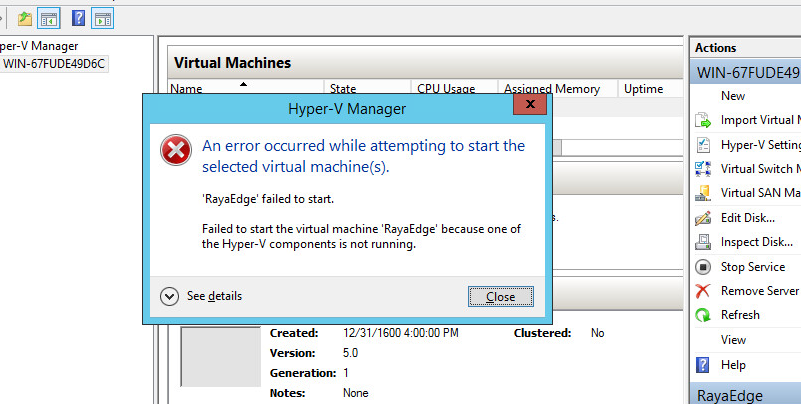Click the Version value 5.0
The width and height of the screenshot is (801, 404).
pyautogui.click(x=350, y=353)
